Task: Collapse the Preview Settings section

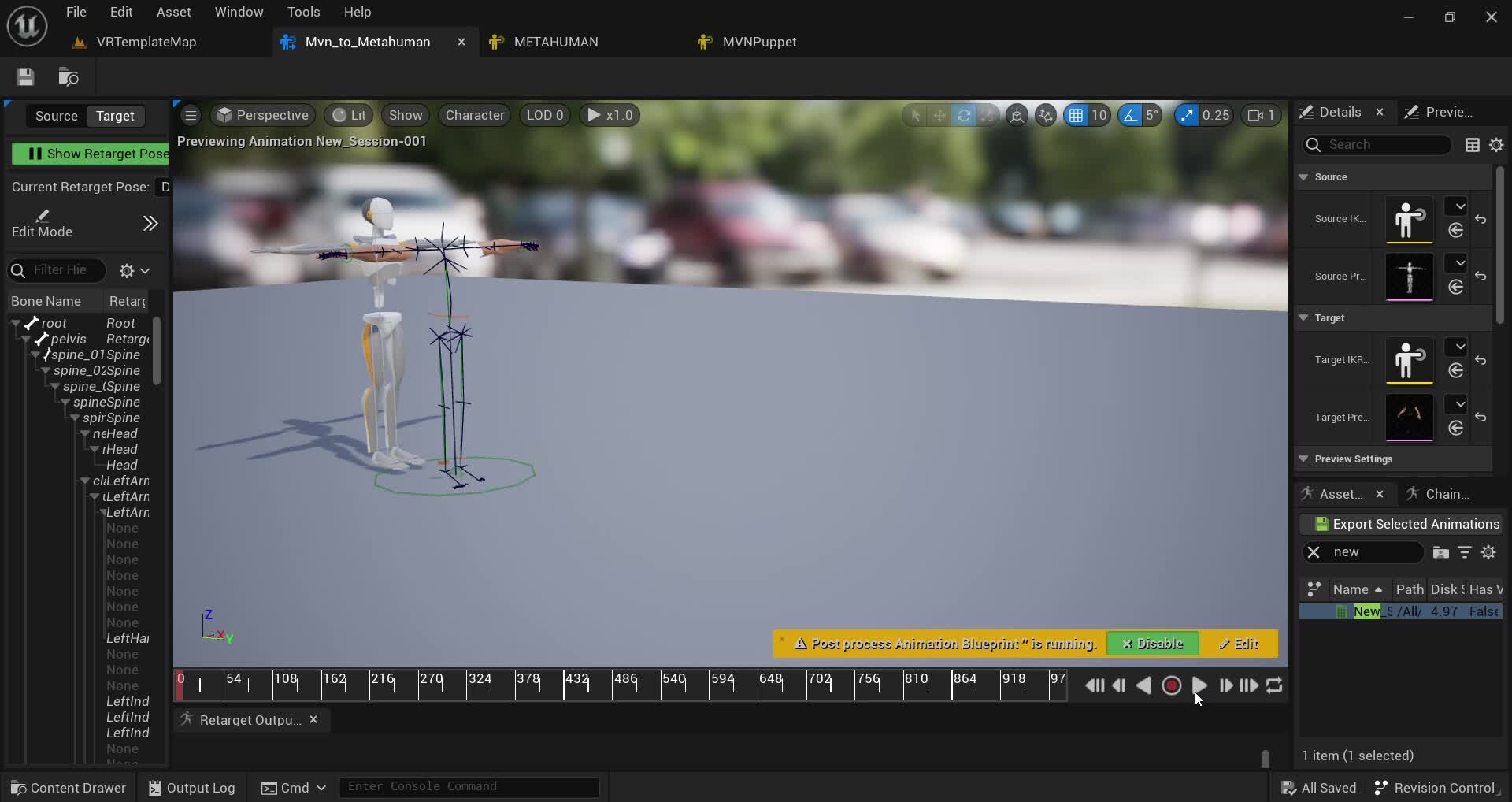Action: (1305, 459)
